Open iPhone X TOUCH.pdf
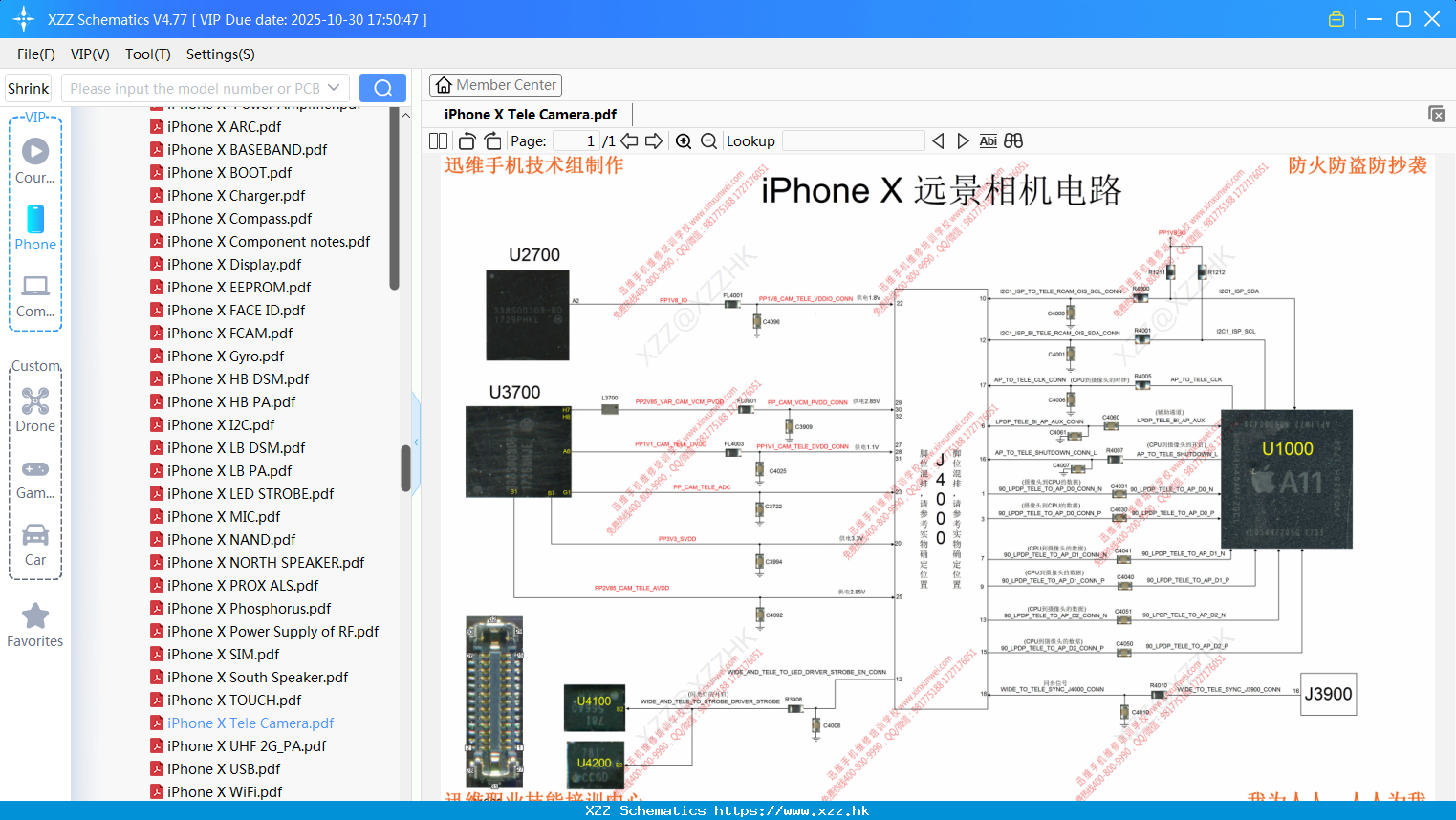This screenshot has width=1456, height=820. tap(234, 701)
